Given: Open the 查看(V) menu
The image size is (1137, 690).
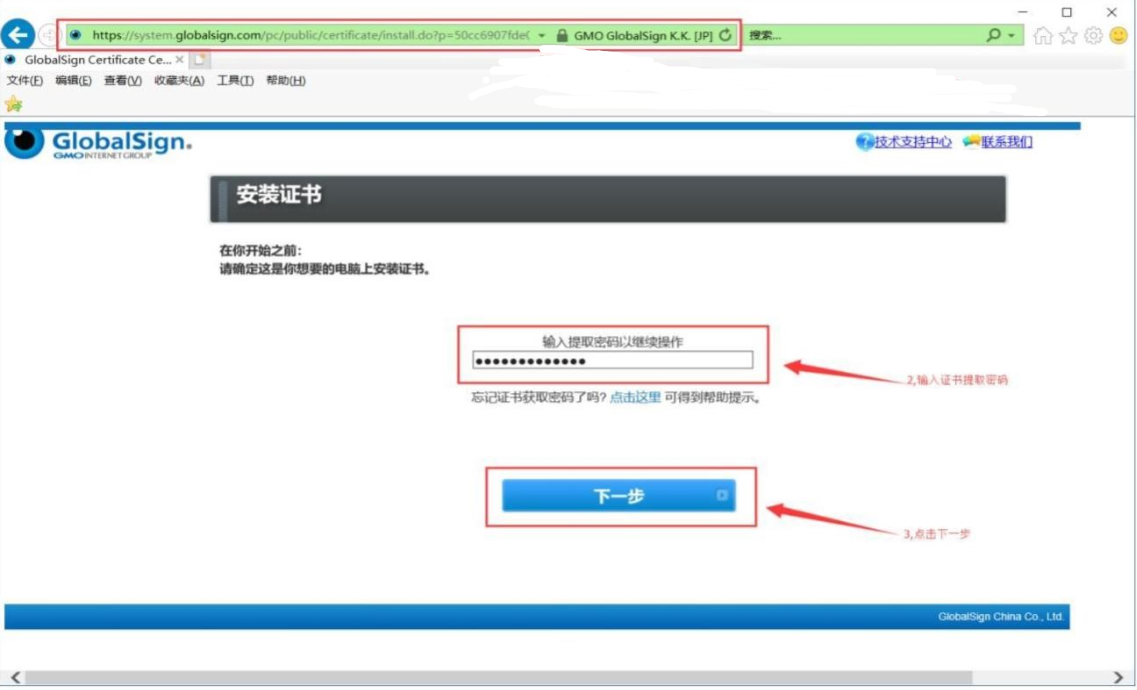Looking at the screenshot, I should [123, 80].
